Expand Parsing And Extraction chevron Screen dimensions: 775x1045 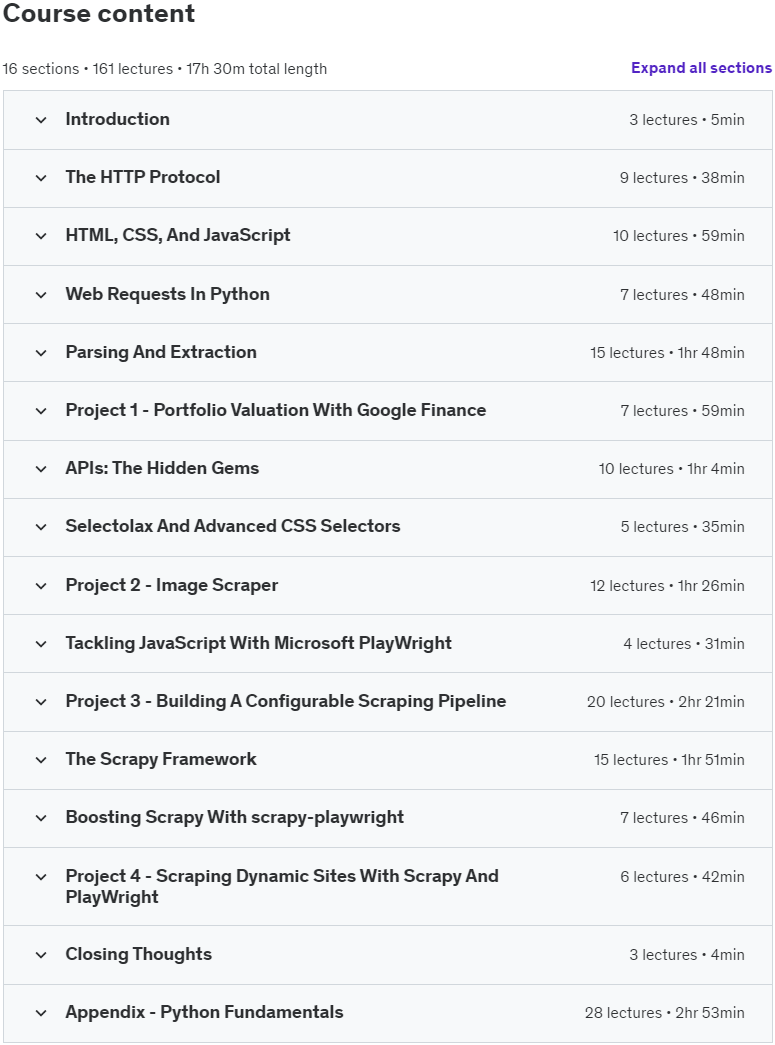(41, 353)
